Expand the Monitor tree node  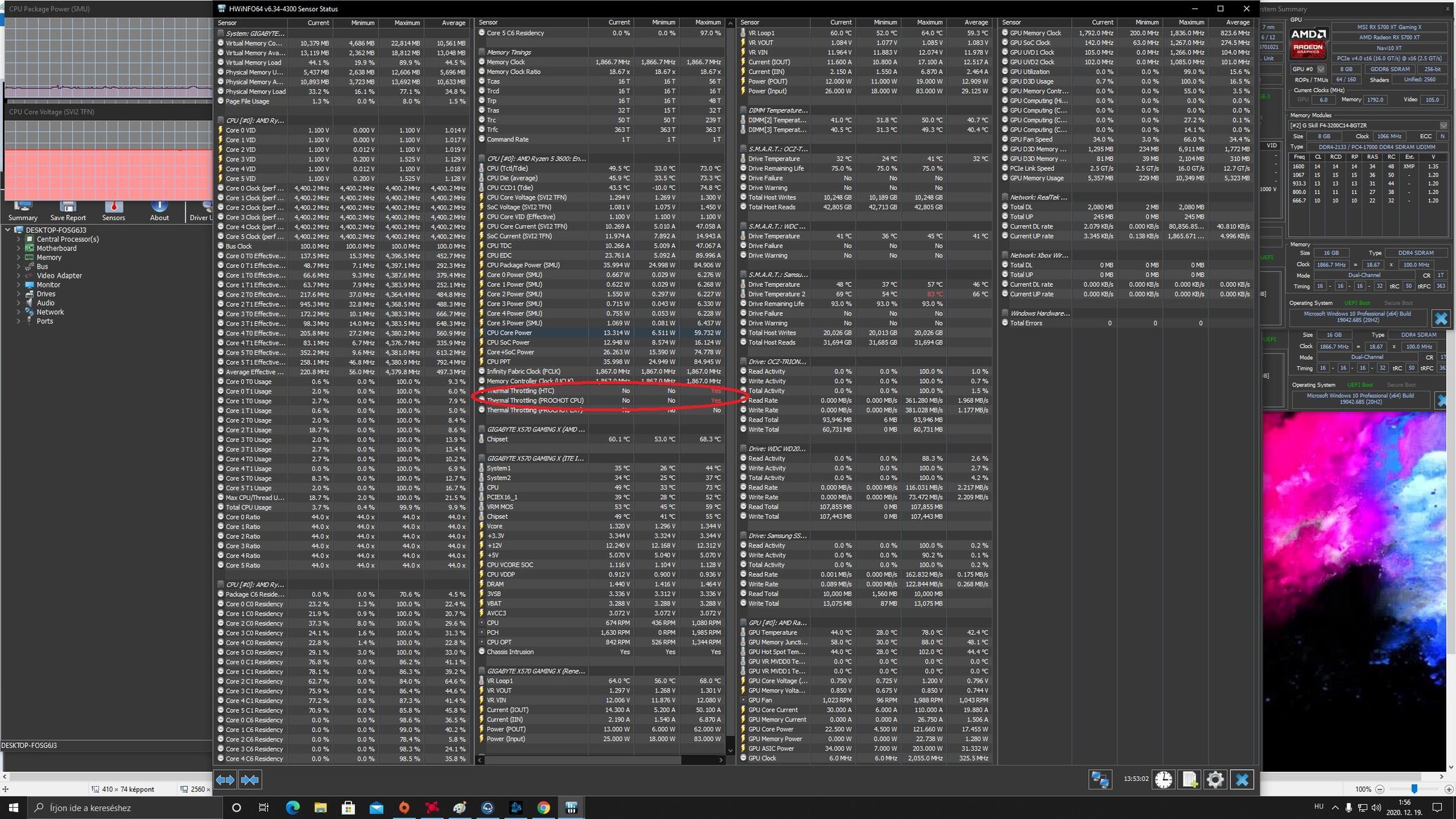point(18,285)
